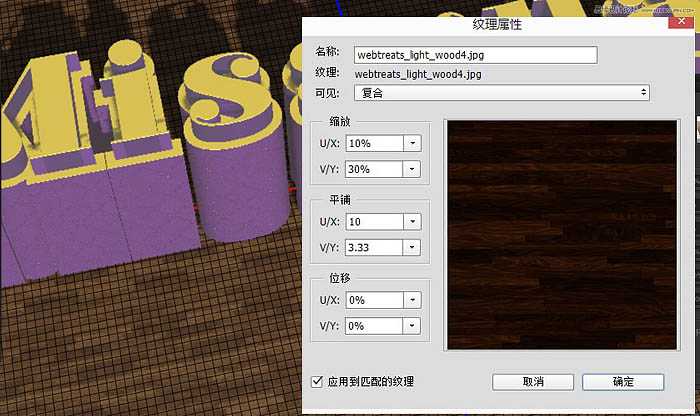Expand the 位移 V/Y dropdown arrow
The image size is (700, 416).
point(412,326)
